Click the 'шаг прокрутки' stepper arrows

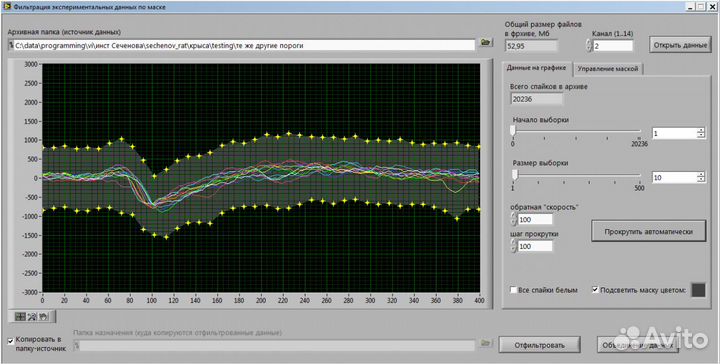click(514, 246)
